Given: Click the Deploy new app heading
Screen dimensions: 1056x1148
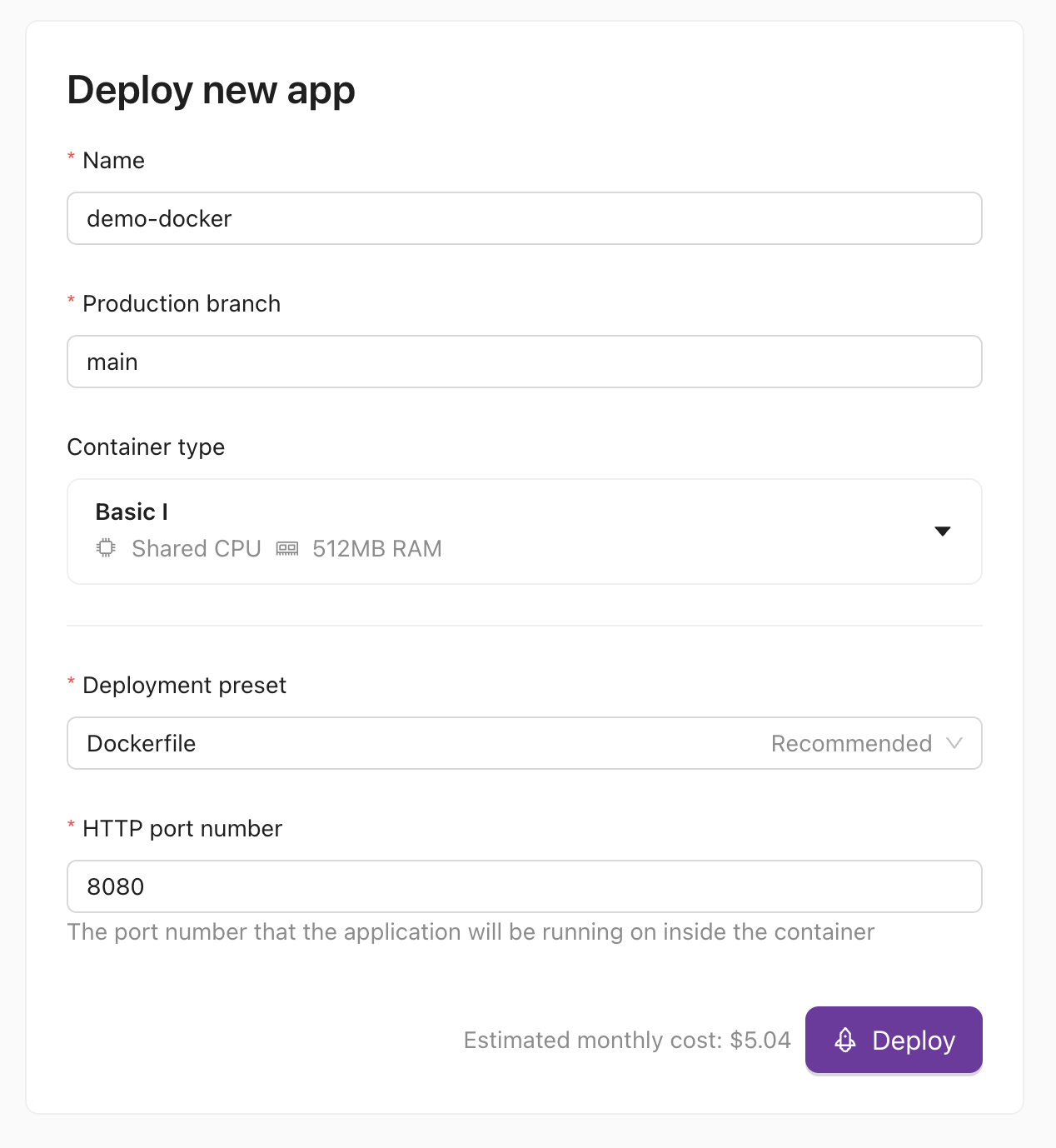Looking at the screenshot, I should click(211, 90).
